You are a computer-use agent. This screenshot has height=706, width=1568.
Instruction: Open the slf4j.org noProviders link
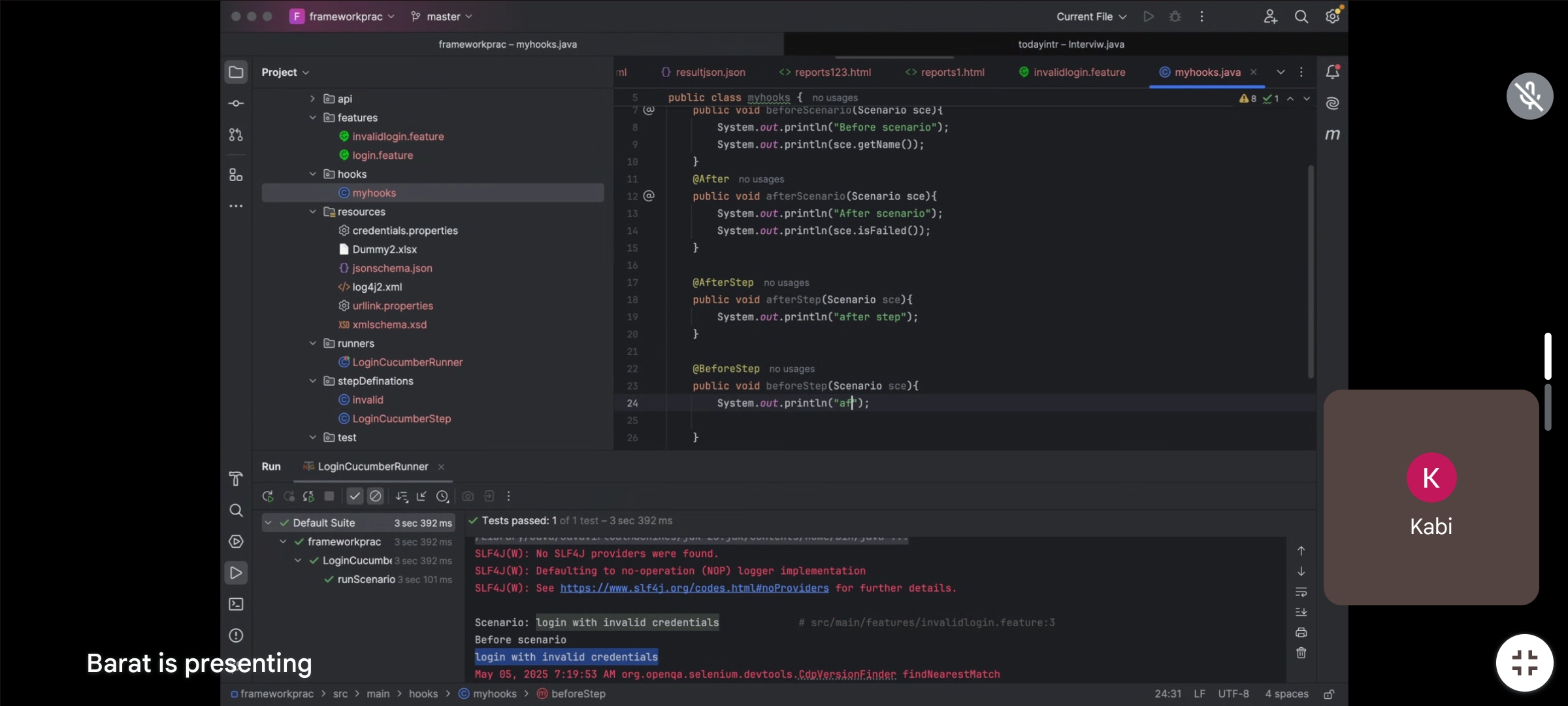(694, 588)
